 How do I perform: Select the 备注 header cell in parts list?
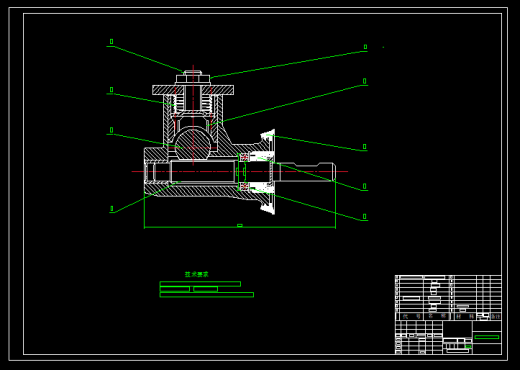(495, 316)
